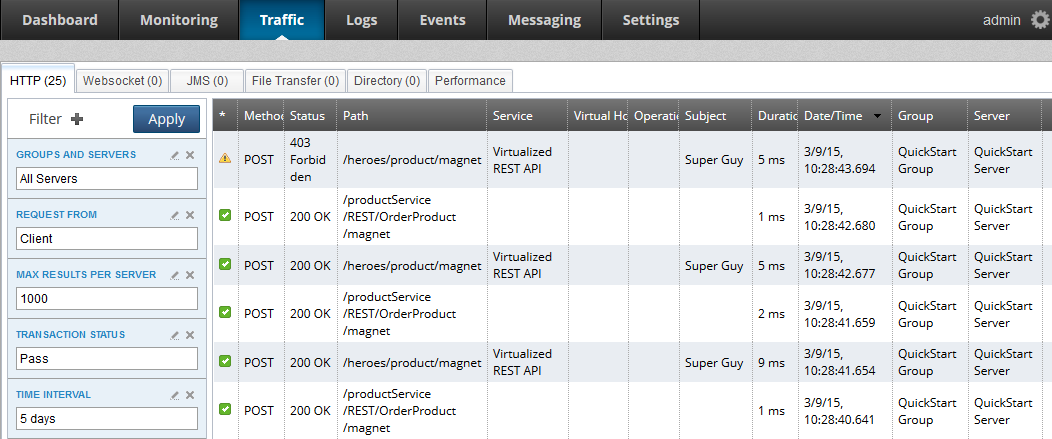Select the HTTP (25) sub-tab

click(38, 81)
